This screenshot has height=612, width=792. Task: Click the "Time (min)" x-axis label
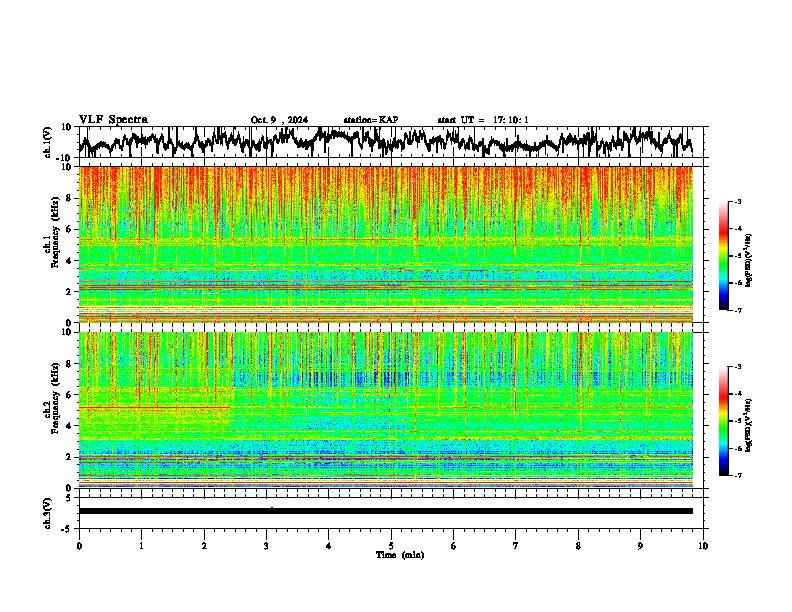[x=400, y=555]
